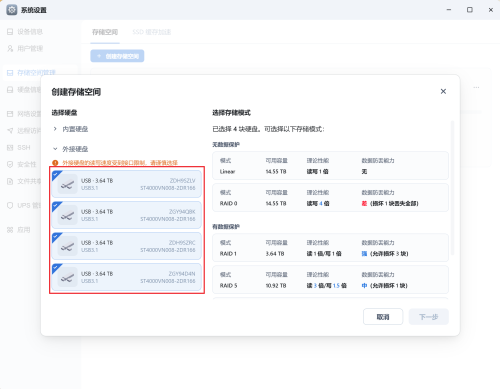Open SSH settings in the sidebar
Screen dimensions: 500x389
coord(19,148)
